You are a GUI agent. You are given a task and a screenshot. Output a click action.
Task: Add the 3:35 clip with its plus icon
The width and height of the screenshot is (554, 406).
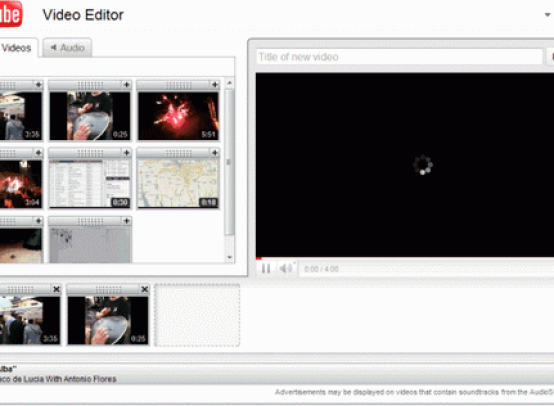tap(39, 84)
